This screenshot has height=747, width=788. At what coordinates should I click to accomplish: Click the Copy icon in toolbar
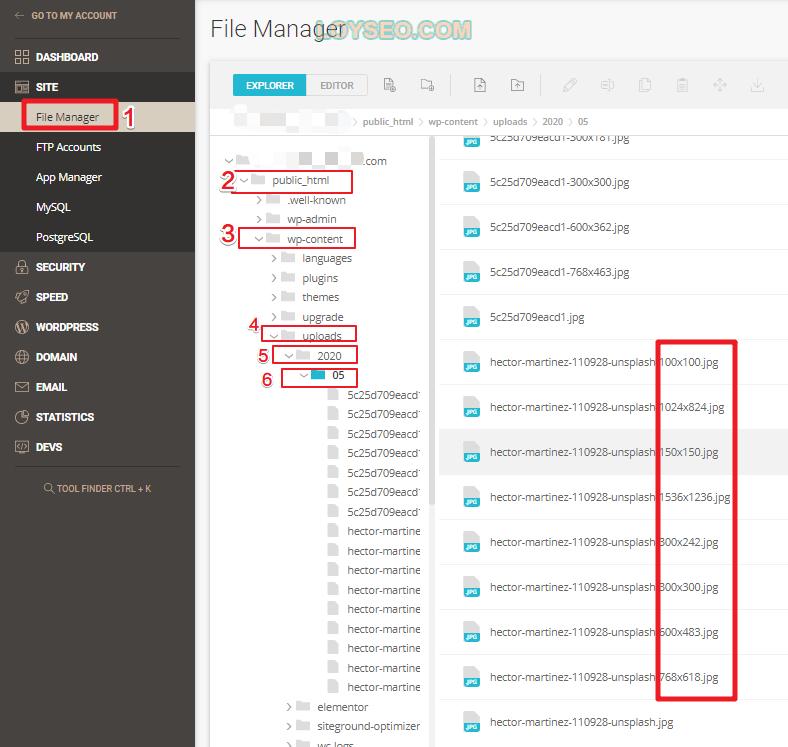[x=645, y=85]
